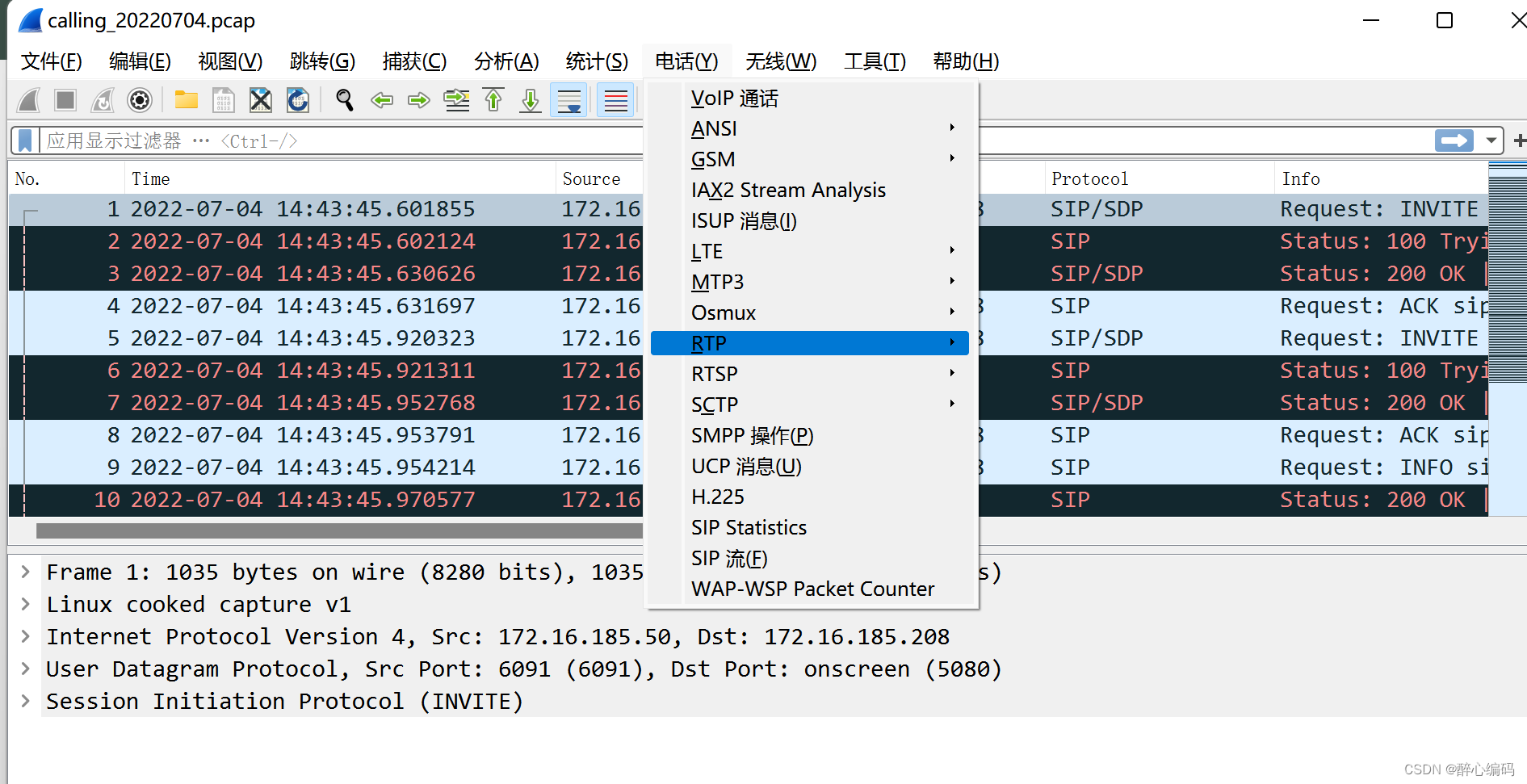The image size is (1527, 784).
Task: Jump to first packet up arrow icon
Action: [493, 100]
